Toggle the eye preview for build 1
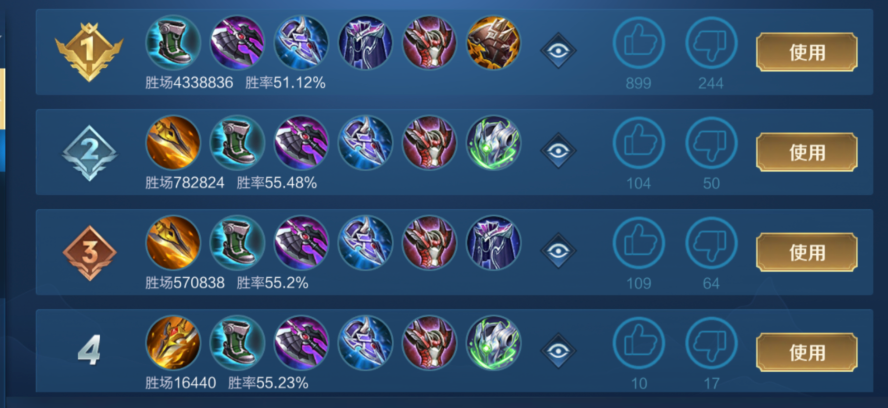 click(x=558, y=50)
